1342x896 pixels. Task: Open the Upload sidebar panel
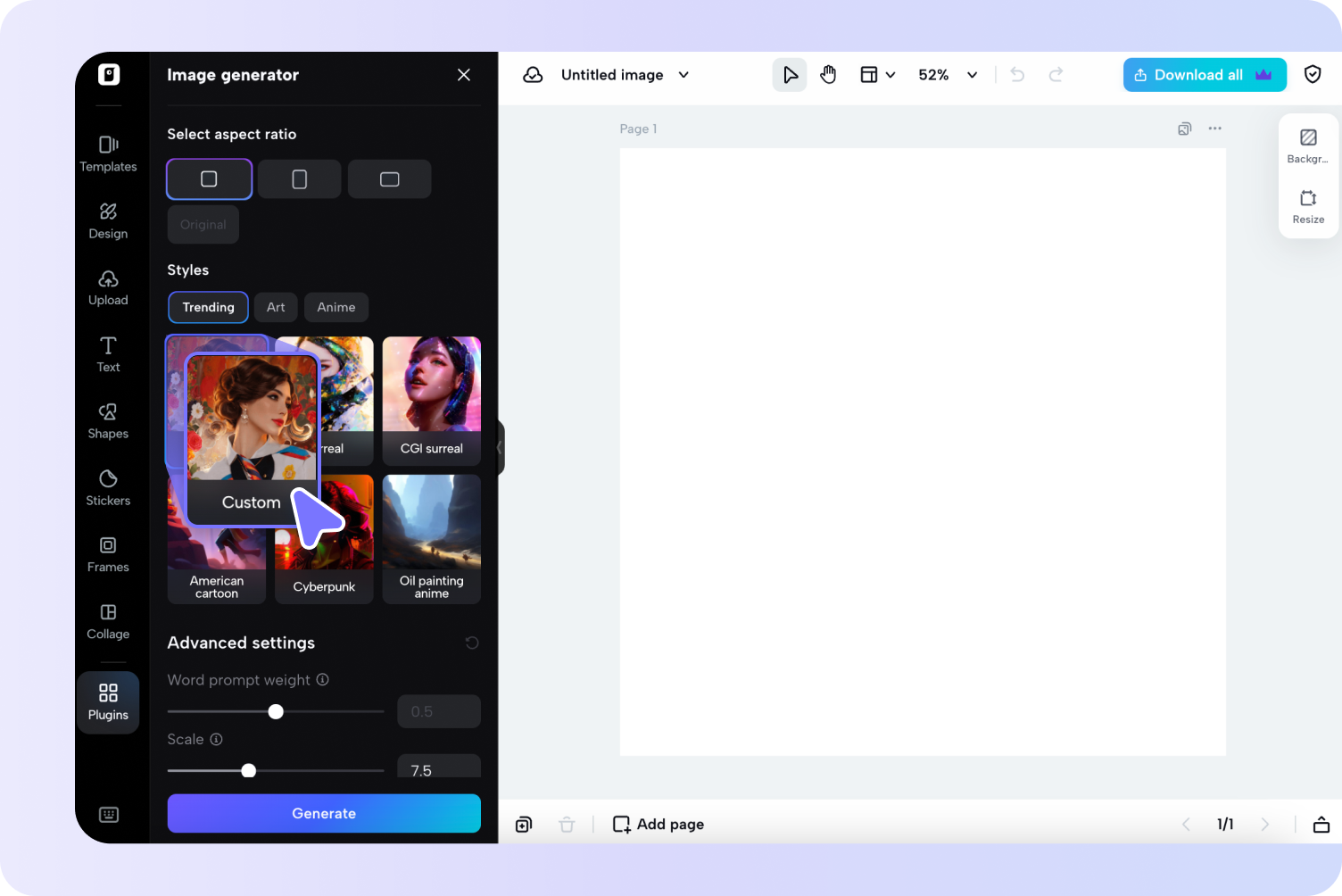(x=108, y=287)
